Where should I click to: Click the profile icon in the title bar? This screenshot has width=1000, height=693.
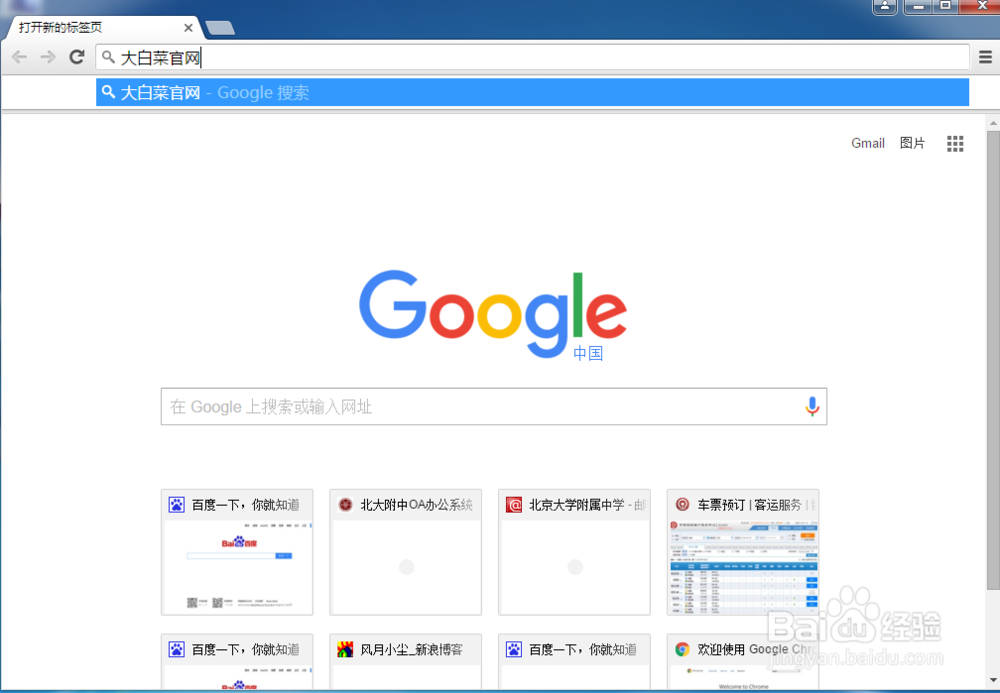tap(884, 7)
